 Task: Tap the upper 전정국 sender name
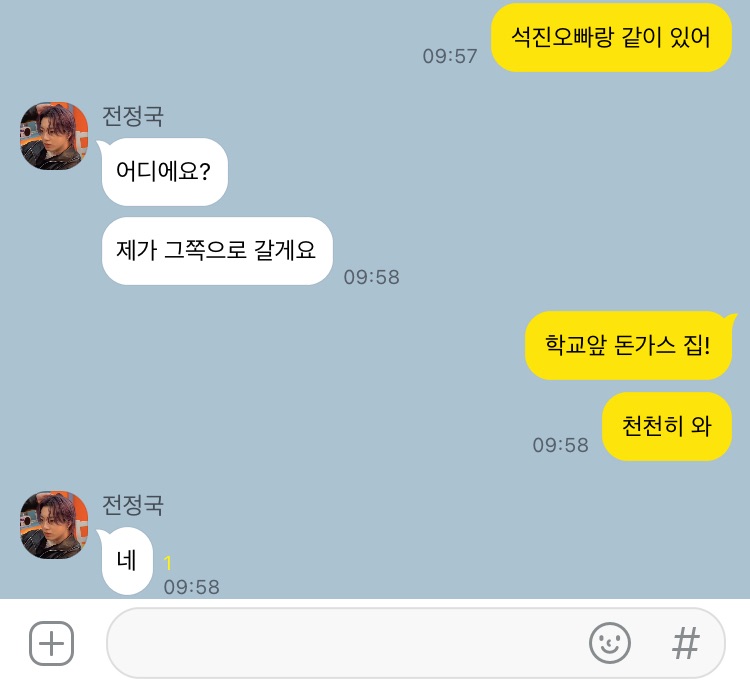coord(133,116)
